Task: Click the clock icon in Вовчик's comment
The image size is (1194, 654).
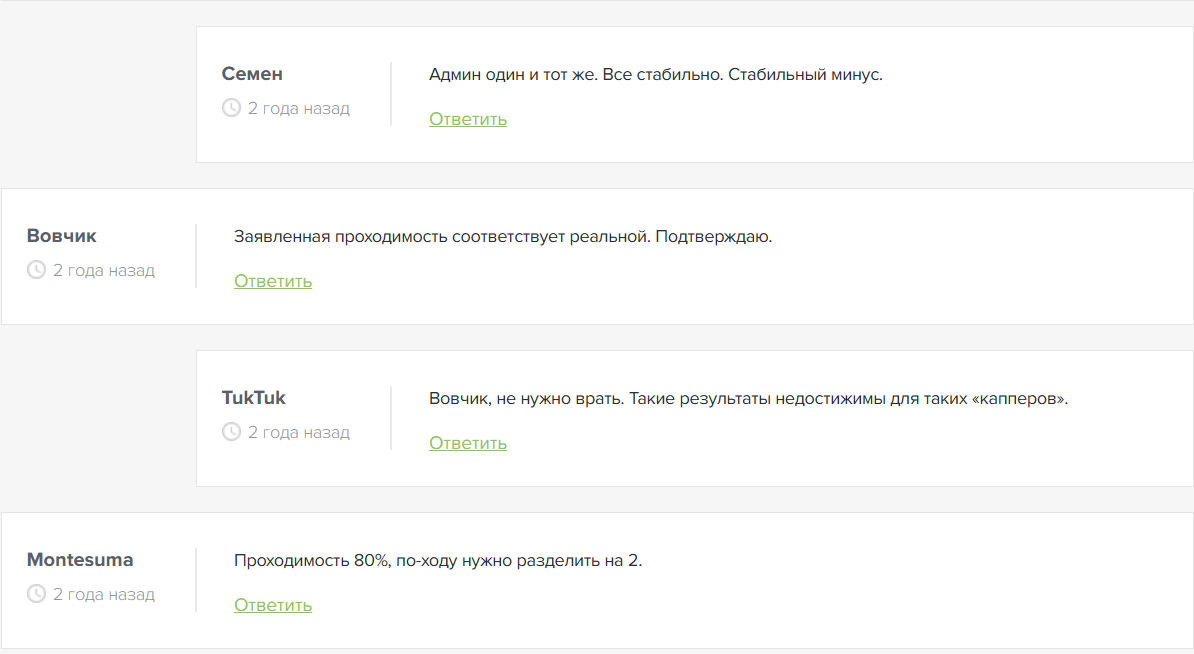Action: (36, 270)
